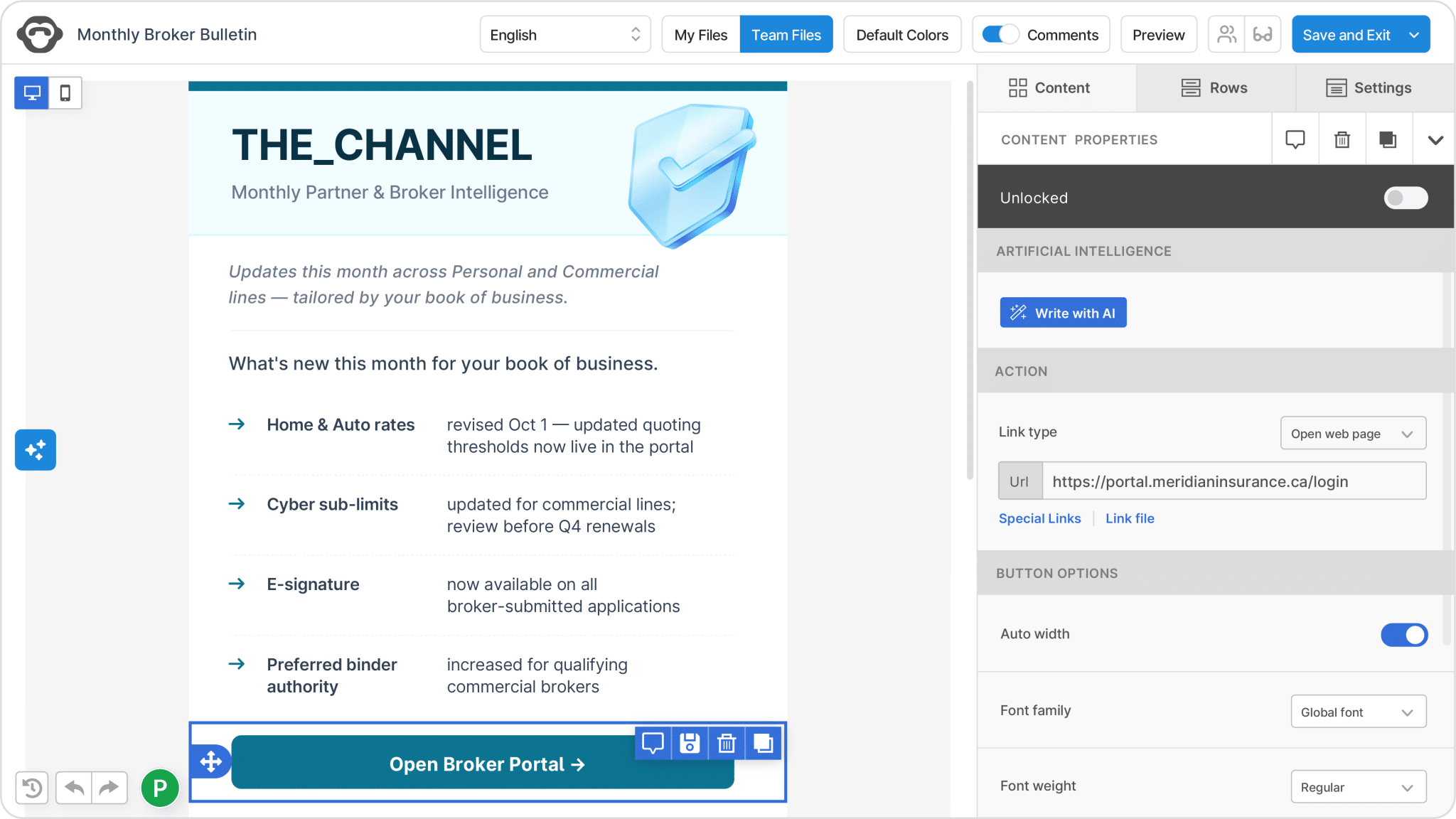Delete content via properties trash icon
The width and height of the screenshot is (1456, 819).
click(x=1342, y=140)
